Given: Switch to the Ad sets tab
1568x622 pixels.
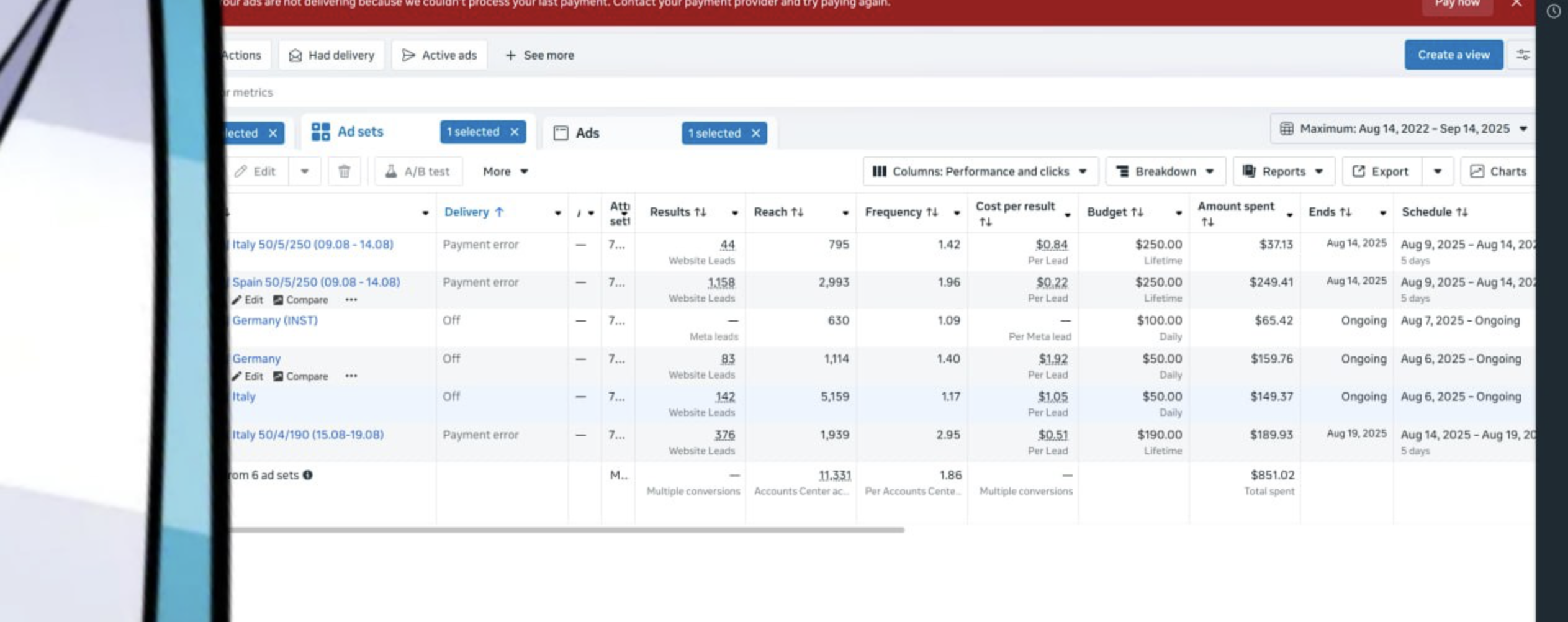Looking at the screenshot, I should [360, 132].
